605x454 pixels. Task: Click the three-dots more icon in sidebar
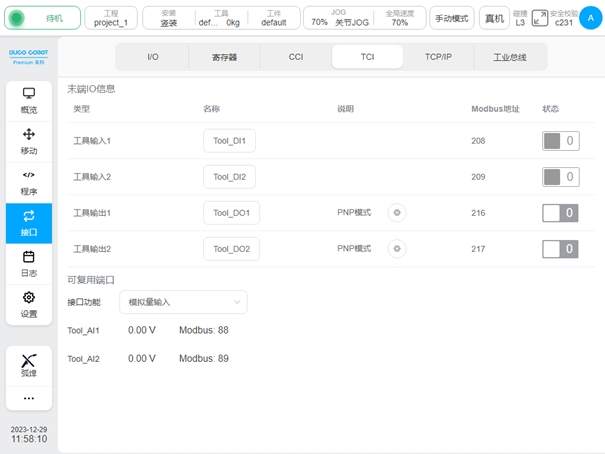(29, 398)
